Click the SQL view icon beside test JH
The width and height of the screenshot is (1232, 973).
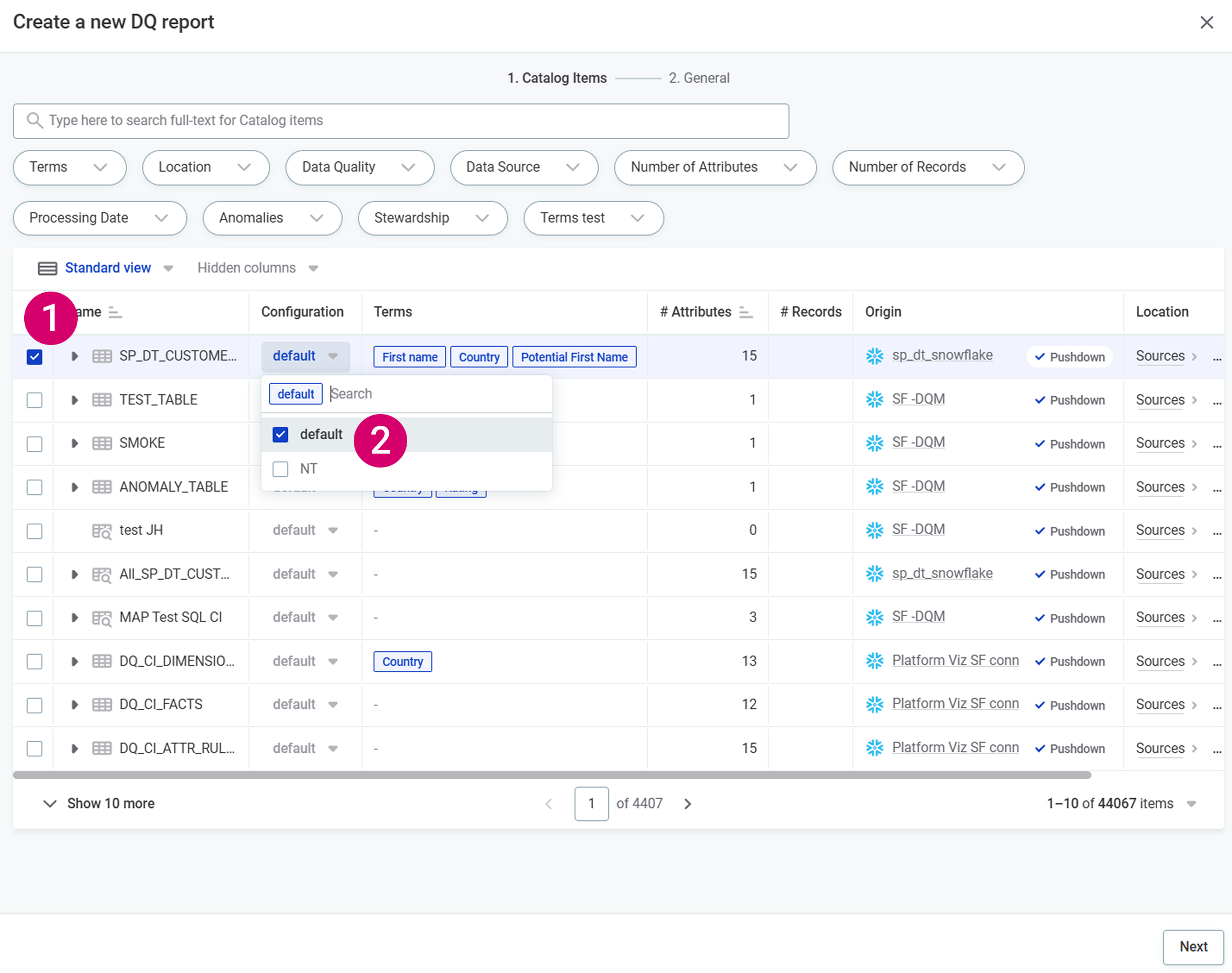[x=102, y=531]
